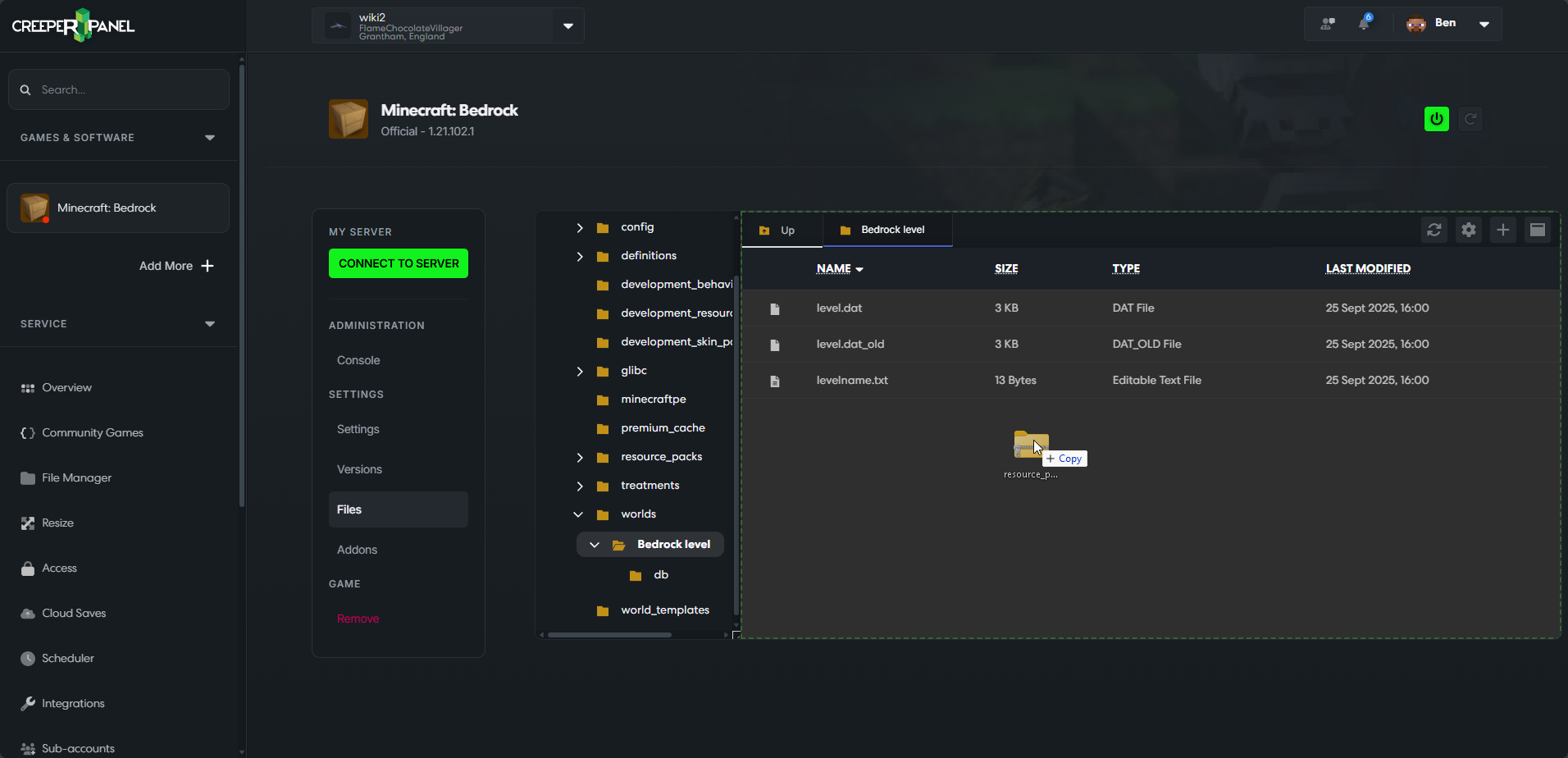The height and width of the screenshot is (758, 1568).
Task: Click the plus icon to add file
Action: pyautogui.click(x=1502, y=230)
